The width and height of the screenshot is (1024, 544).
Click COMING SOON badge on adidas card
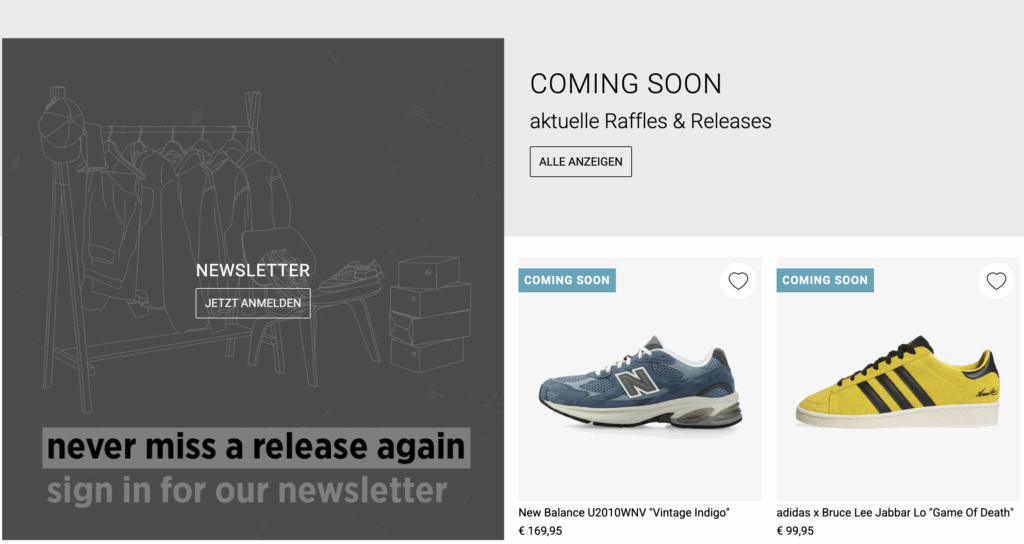(825, 280)
